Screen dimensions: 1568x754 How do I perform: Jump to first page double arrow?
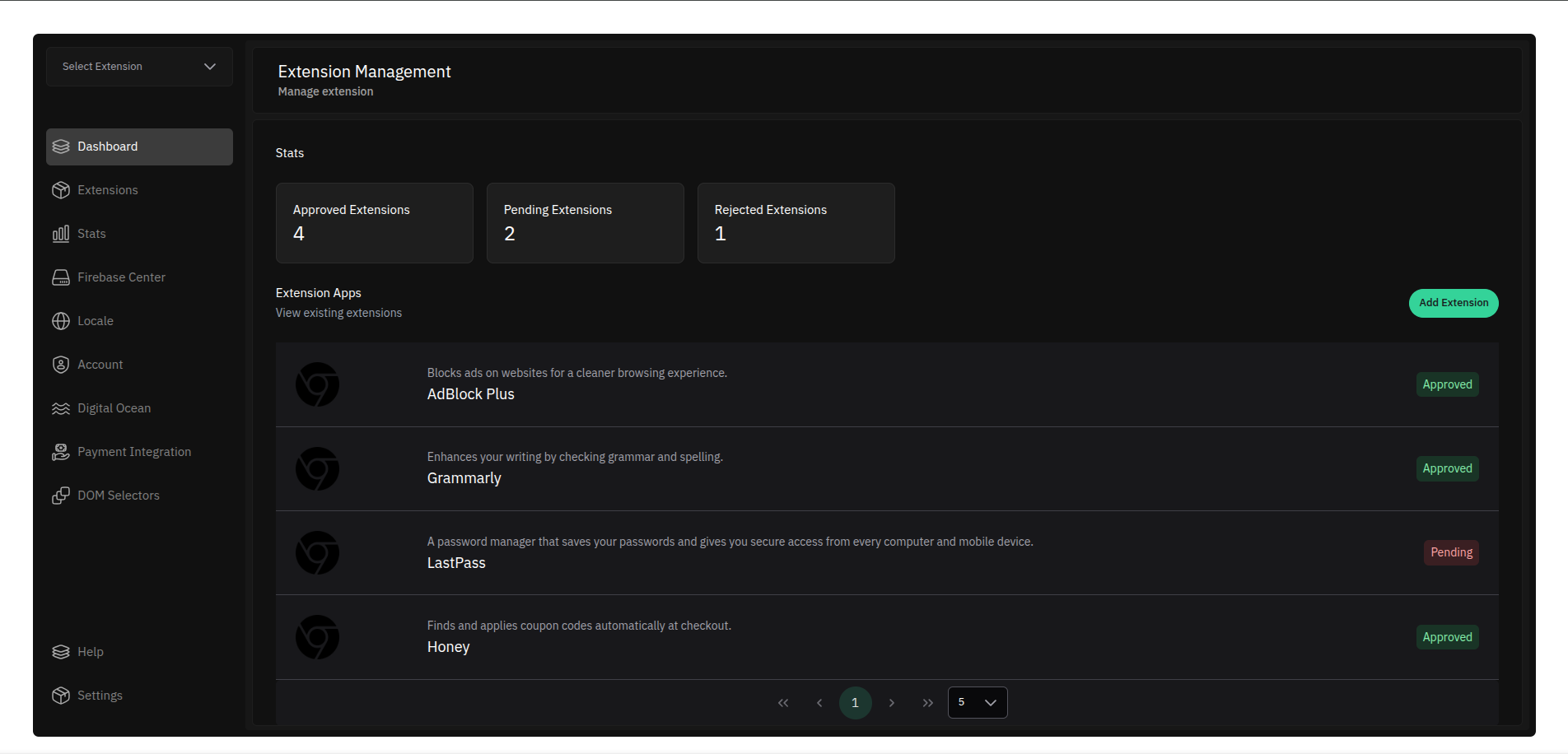point(783,703)
